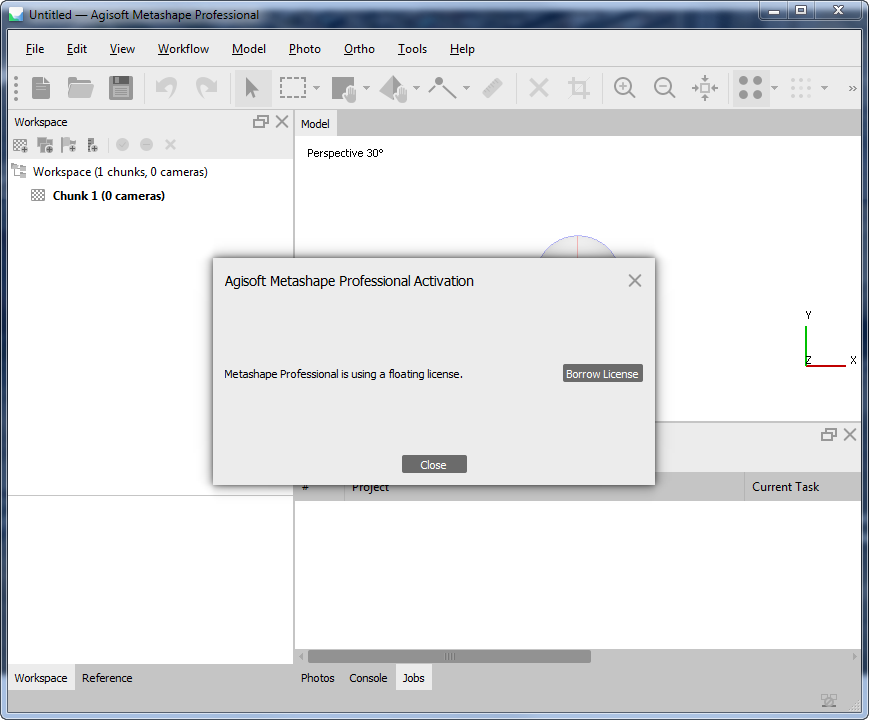
Task: Select the Move Object tool
Action: tap(393, 89)
